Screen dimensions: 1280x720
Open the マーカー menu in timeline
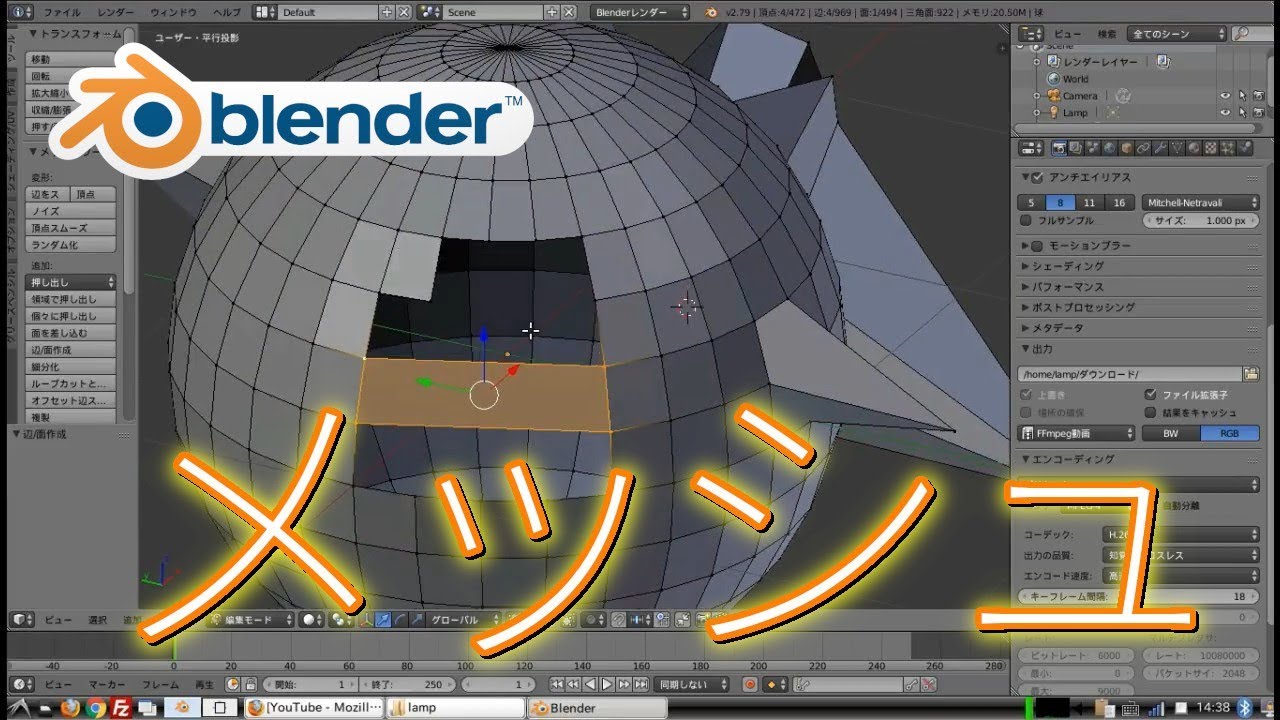(x=107, y=685)
